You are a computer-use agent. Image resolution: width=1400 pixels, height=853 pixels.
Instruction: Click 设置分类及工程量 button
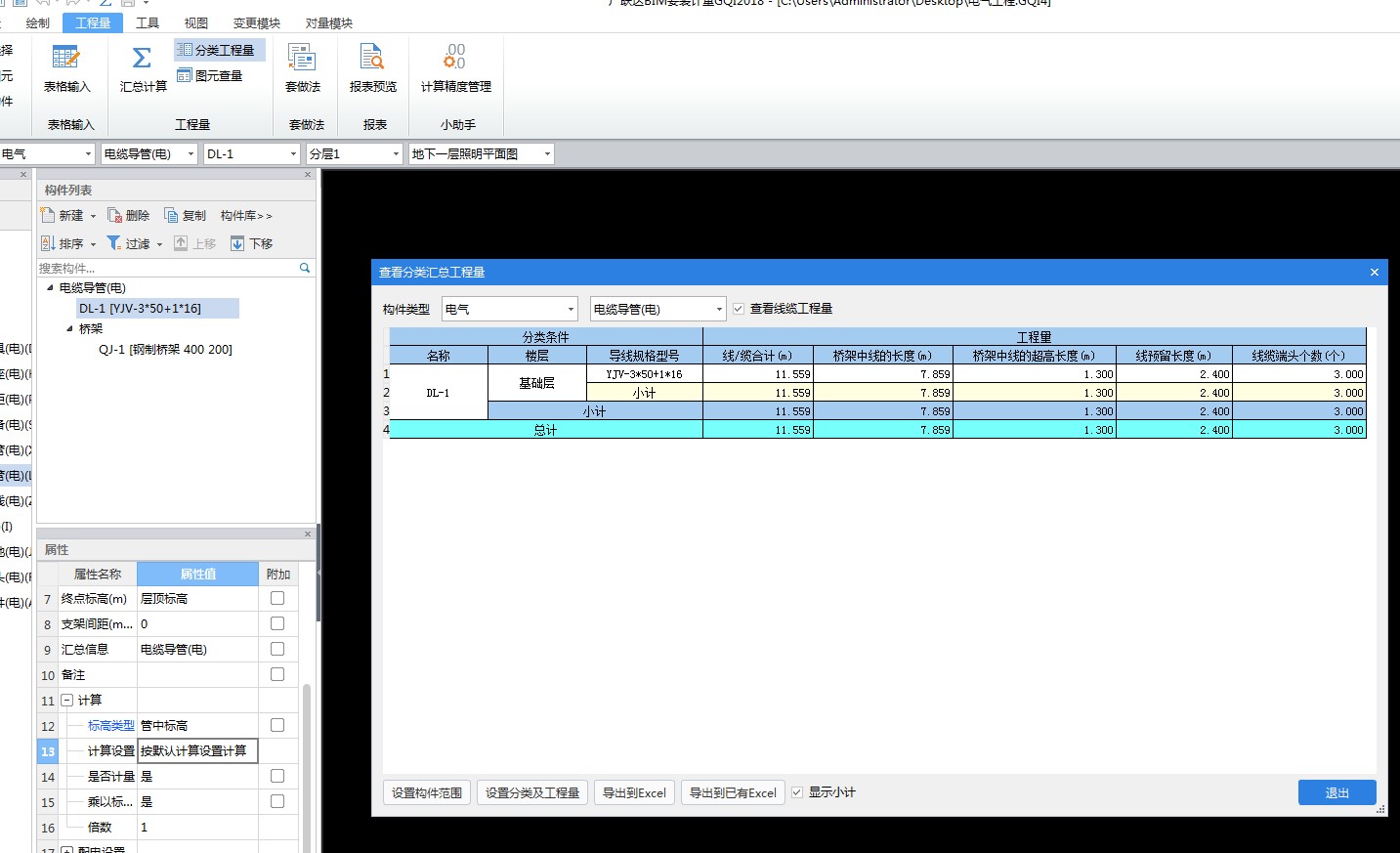click(x=532, y=792)
